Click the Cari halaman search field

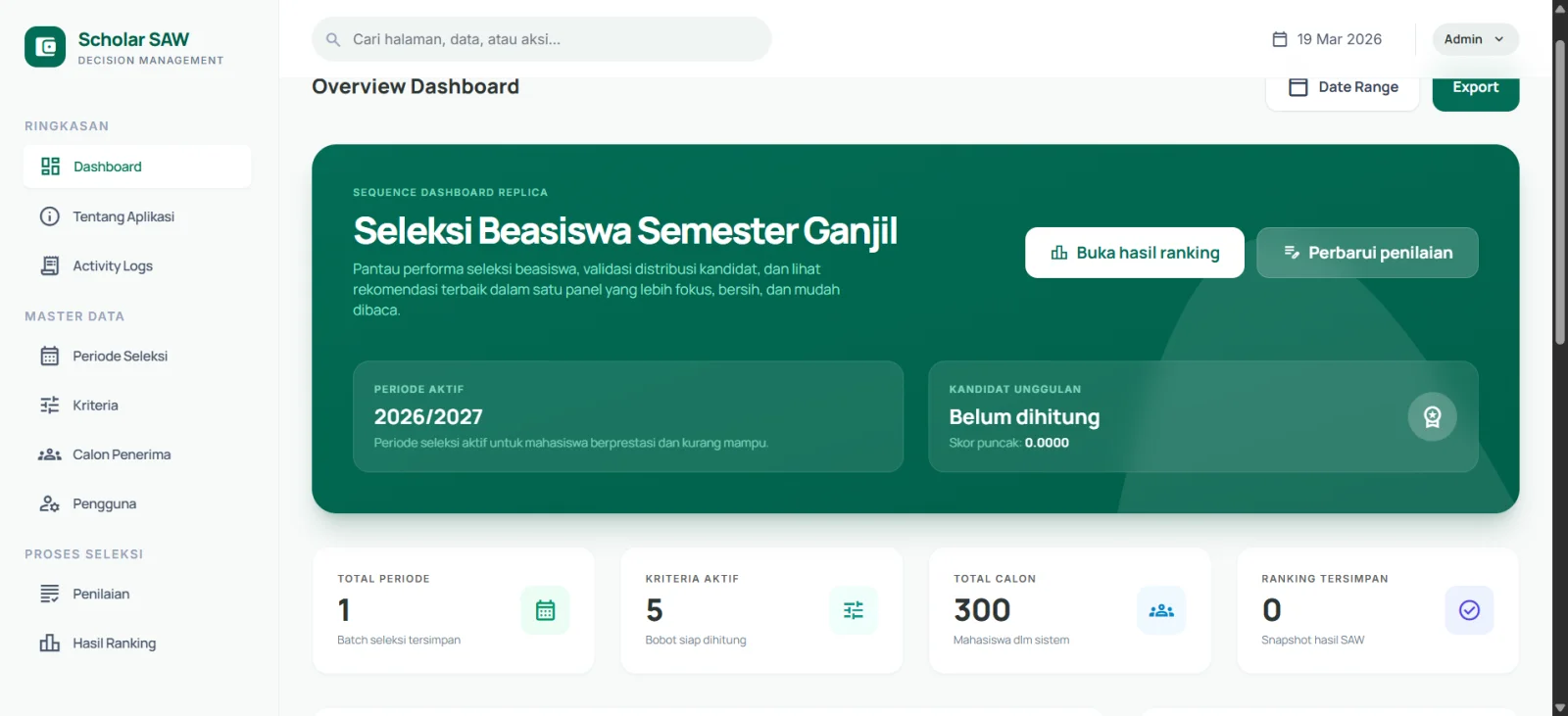549,40
